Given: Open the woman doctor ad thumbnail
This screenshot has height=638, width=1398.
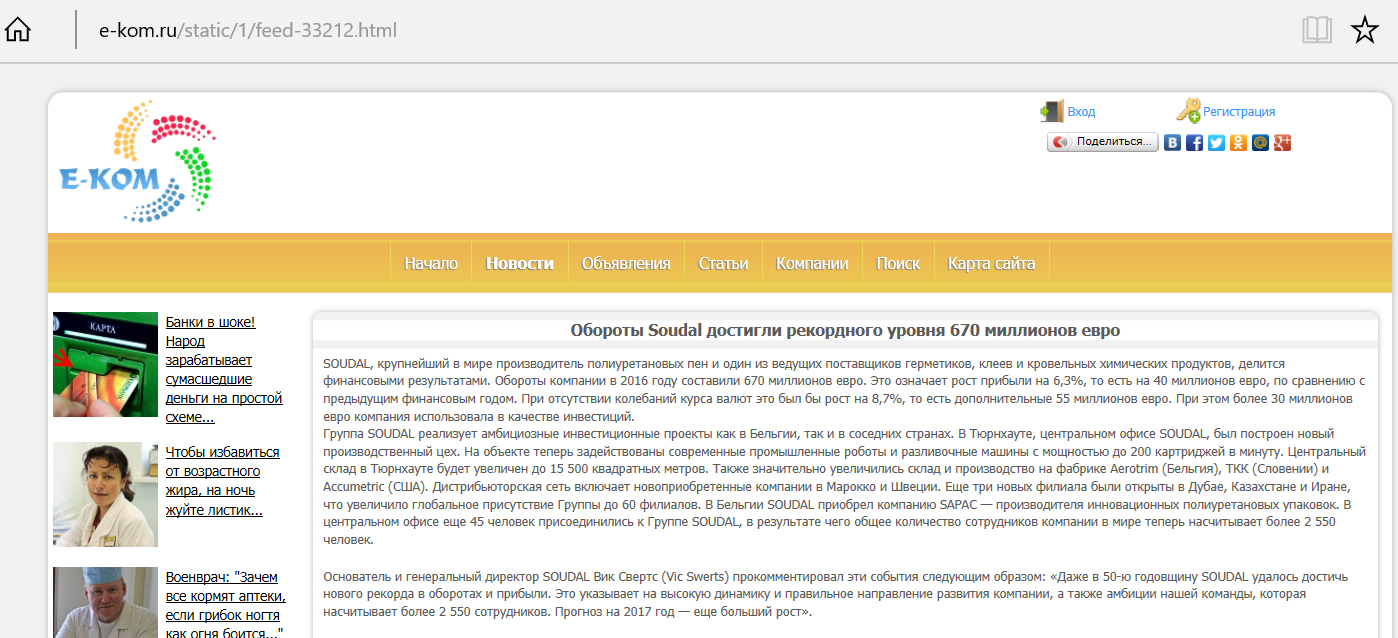Looking at the screenshot, I should [106, 494].
